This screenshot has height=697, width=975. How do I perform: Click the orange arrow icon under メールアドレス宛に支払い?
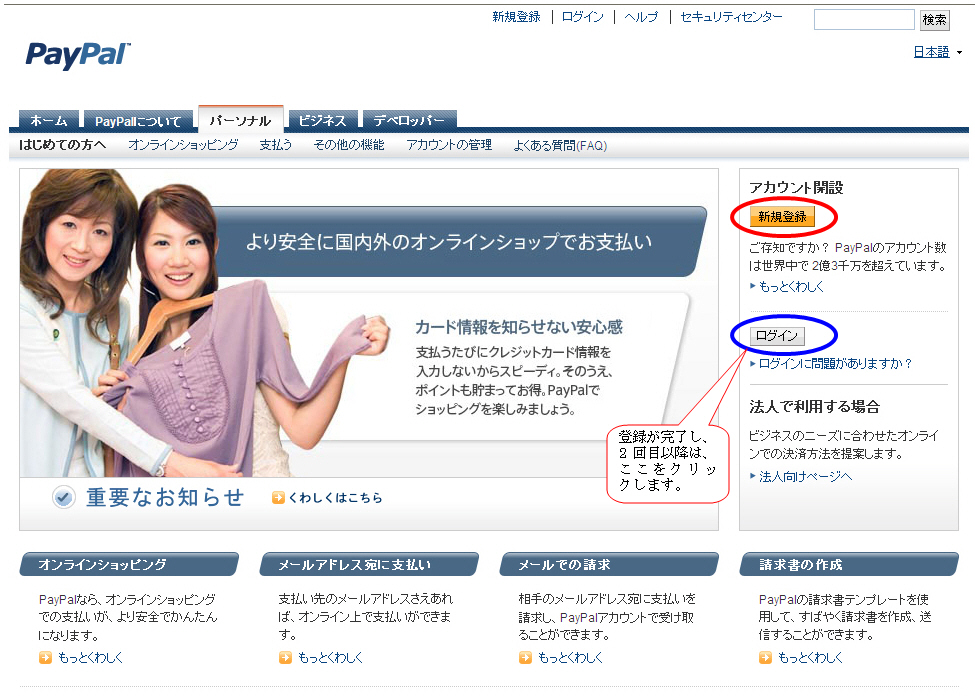pos(285,657)
